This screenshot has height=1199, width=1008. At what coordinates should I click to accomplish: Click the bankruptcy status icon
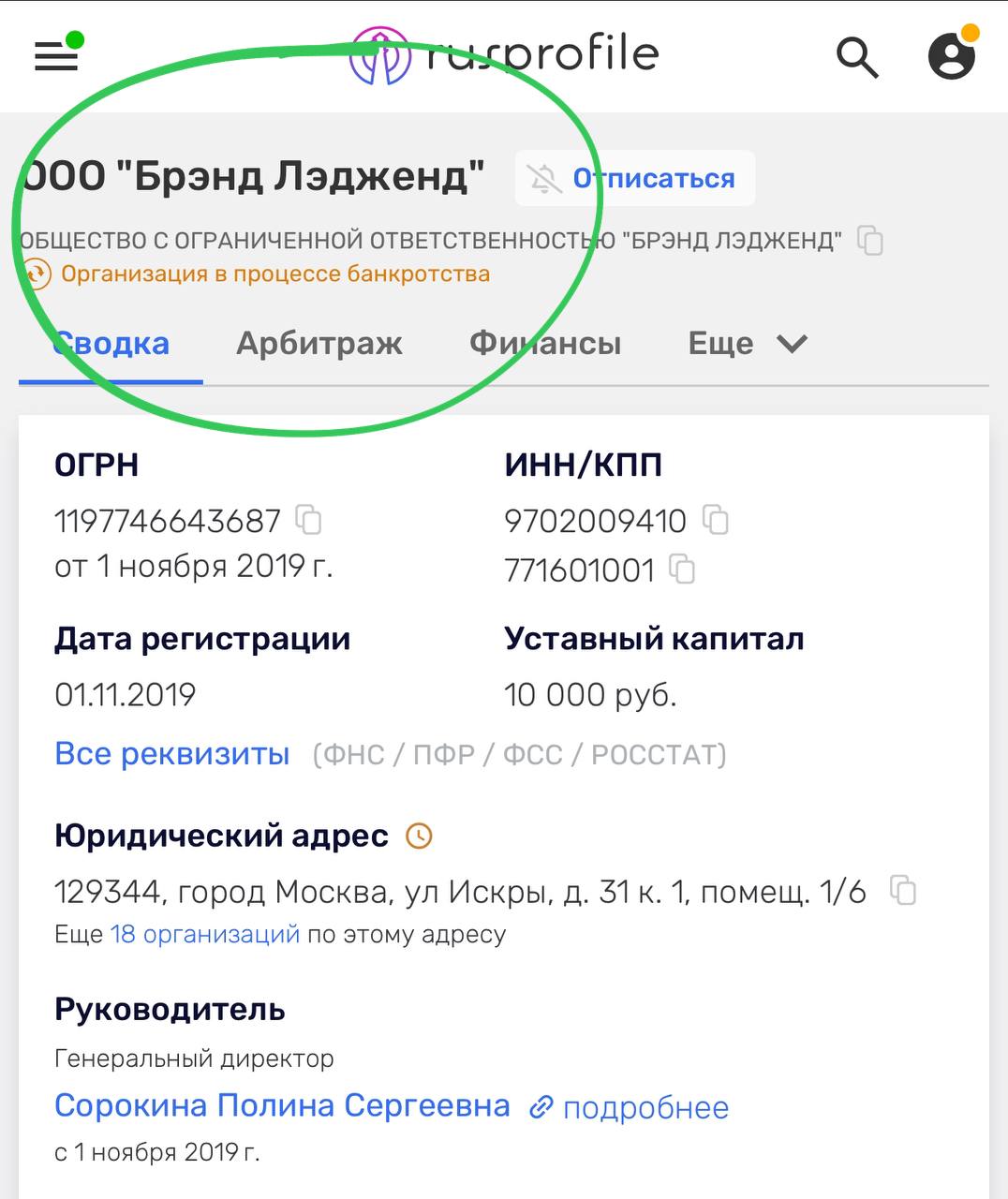click(37, 274)
